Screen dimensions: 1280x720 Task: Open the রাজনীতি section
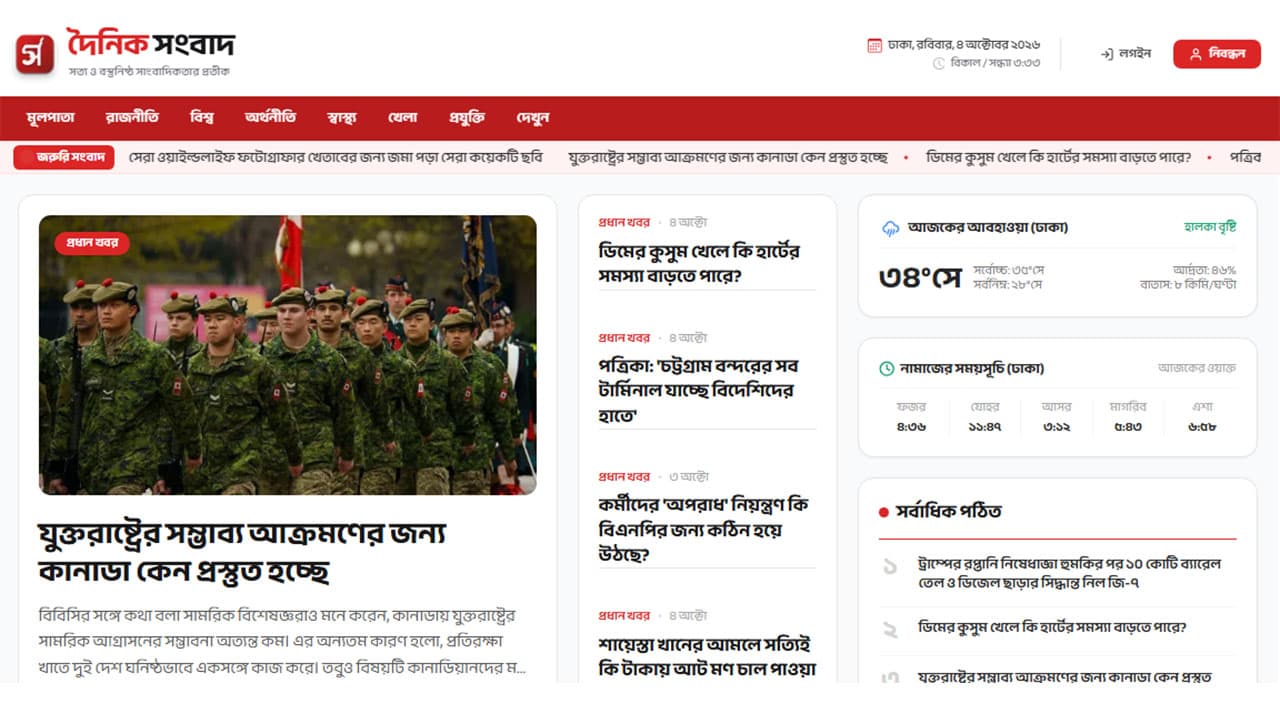(x=132, y=117)
